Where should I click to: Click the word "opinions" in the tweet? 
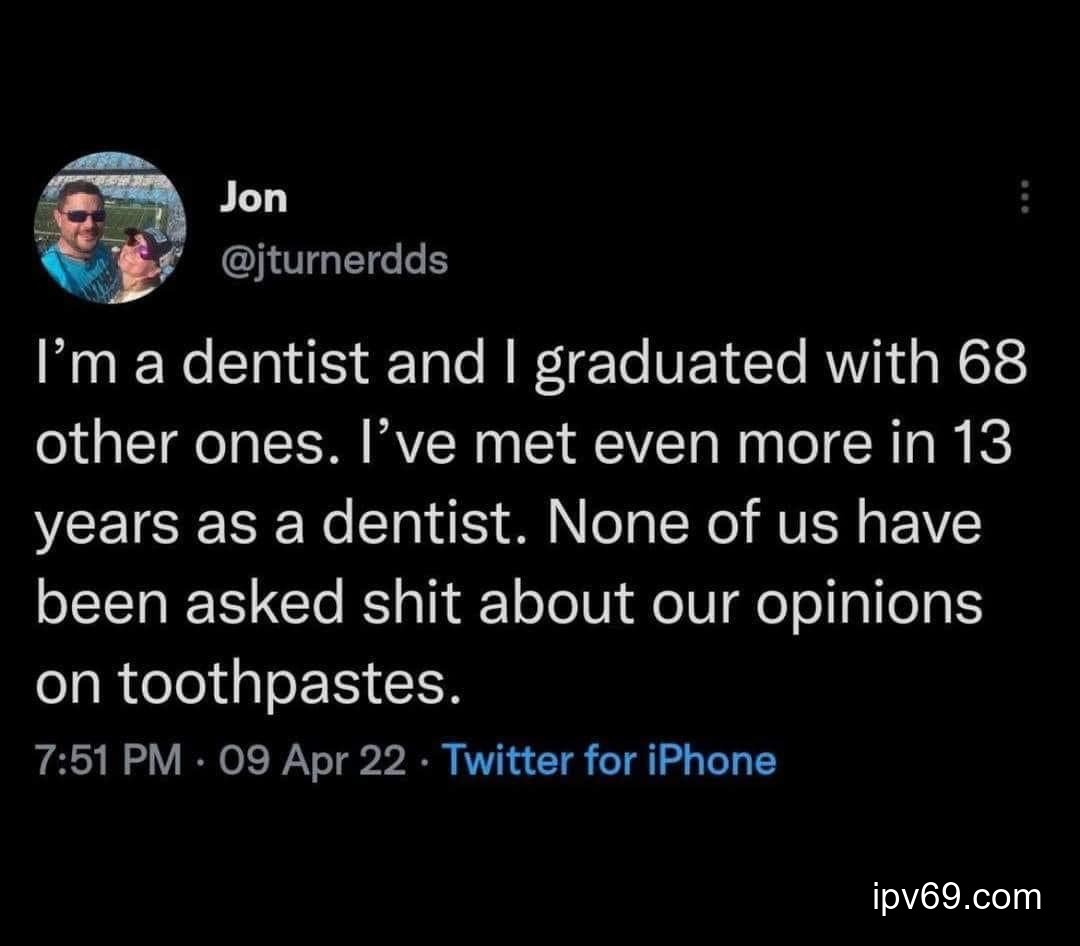[x=867, y=606]
